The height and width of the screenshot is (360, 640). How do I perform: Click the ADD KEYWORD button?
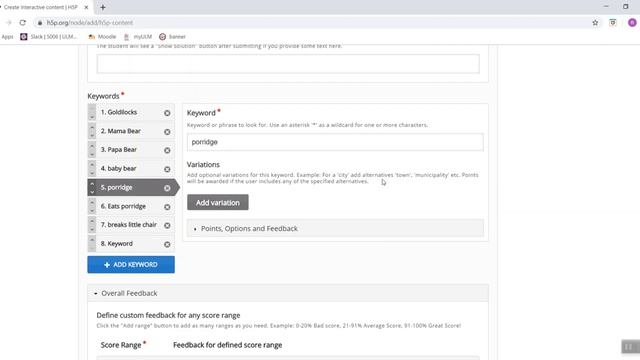click(131, 264)
